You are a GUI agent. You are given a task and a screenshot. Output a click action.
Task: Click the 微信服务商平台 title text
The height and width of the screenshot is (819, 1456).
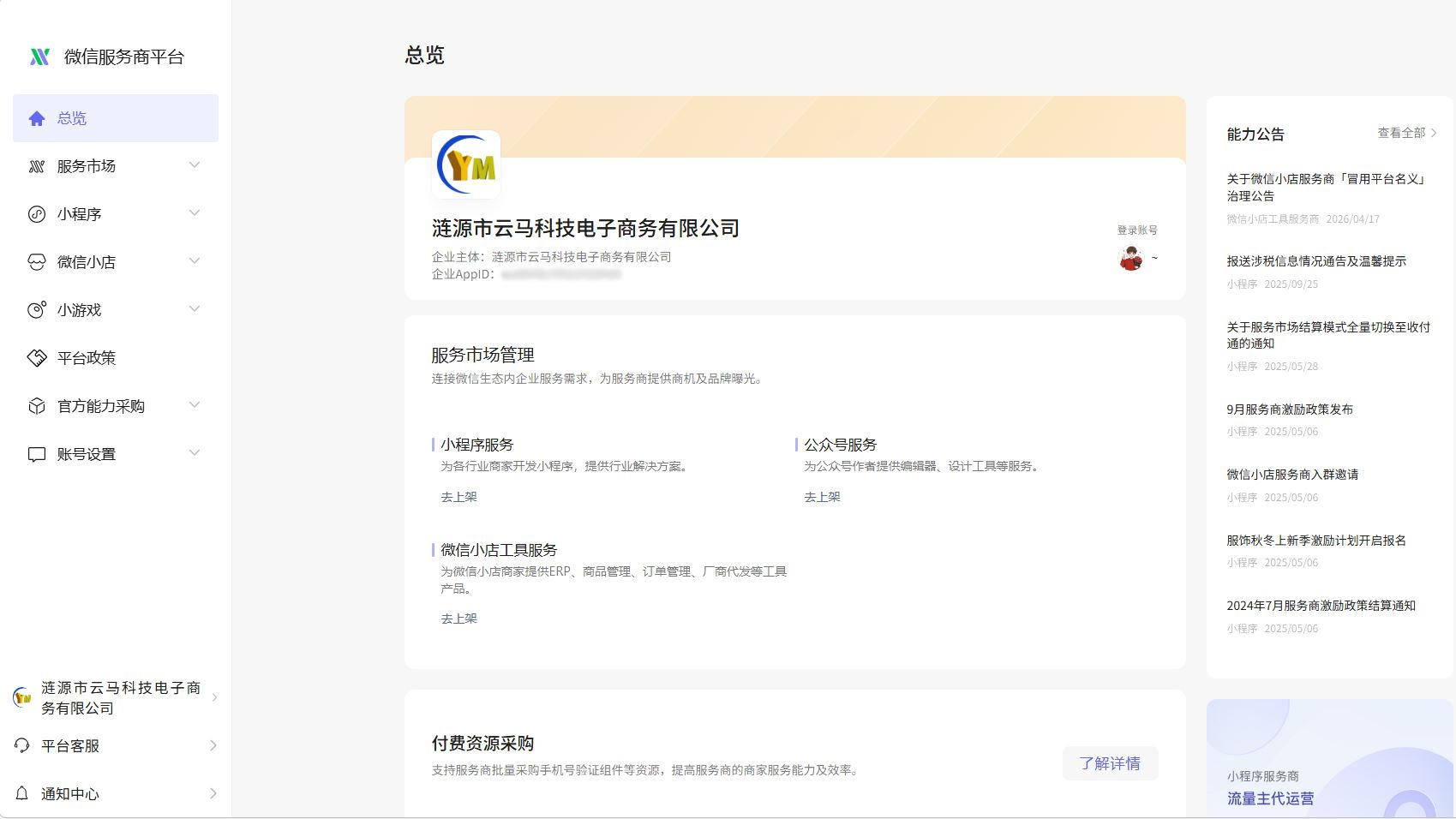124,57
